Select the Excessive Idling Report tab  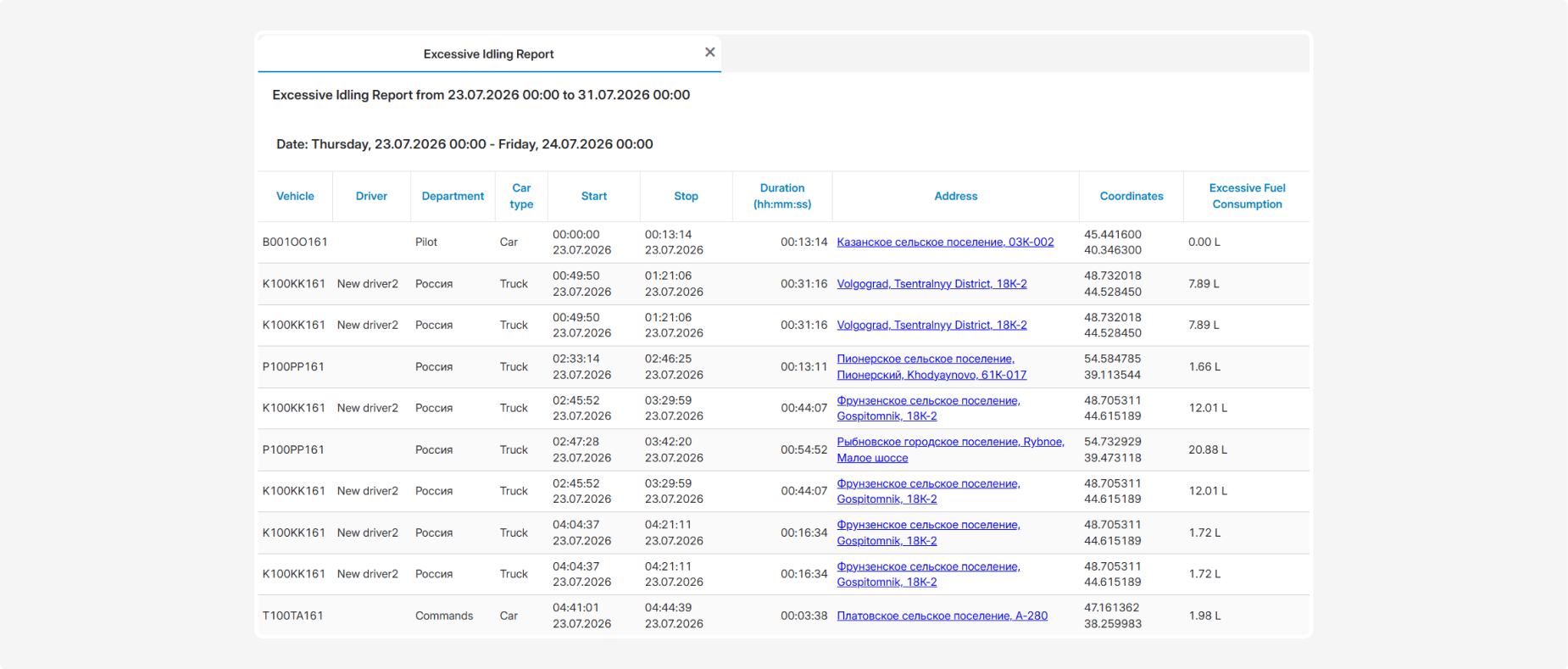pyautogui.click(x=489, y=53)
